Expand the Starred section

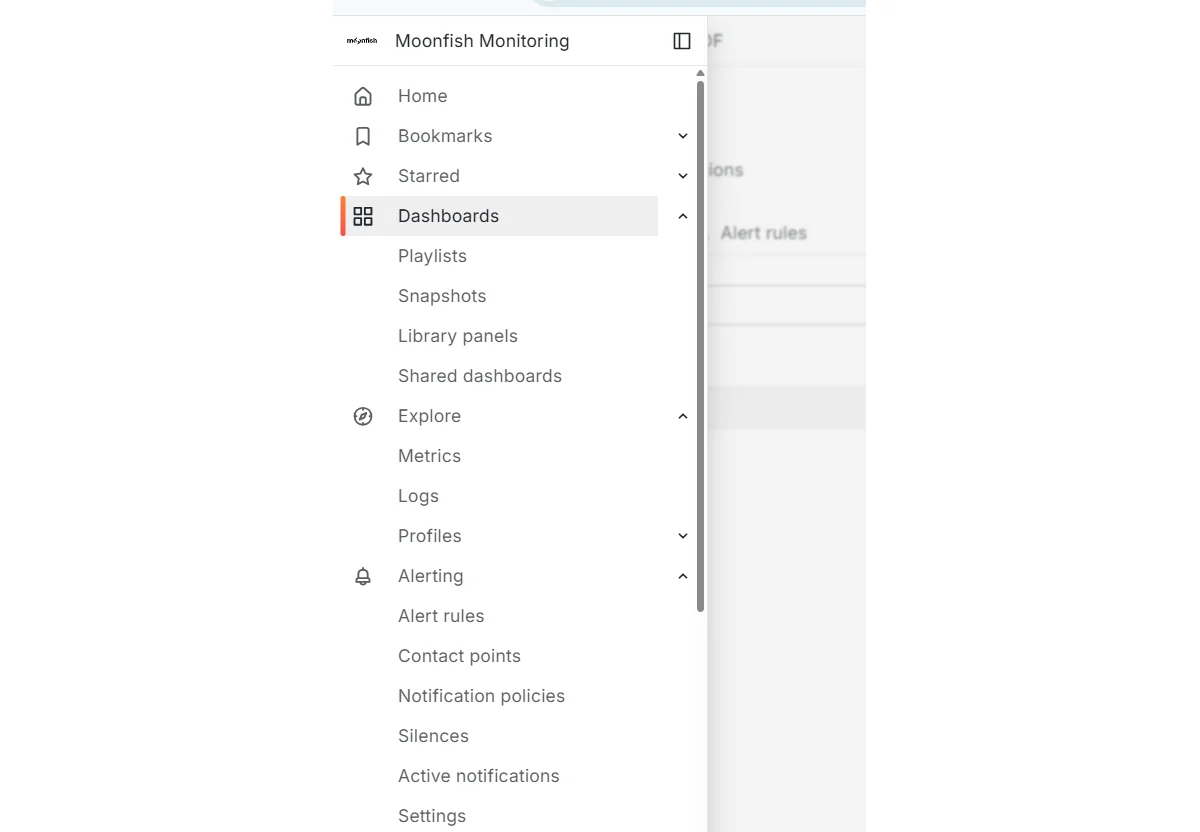(x=682, y=175)
